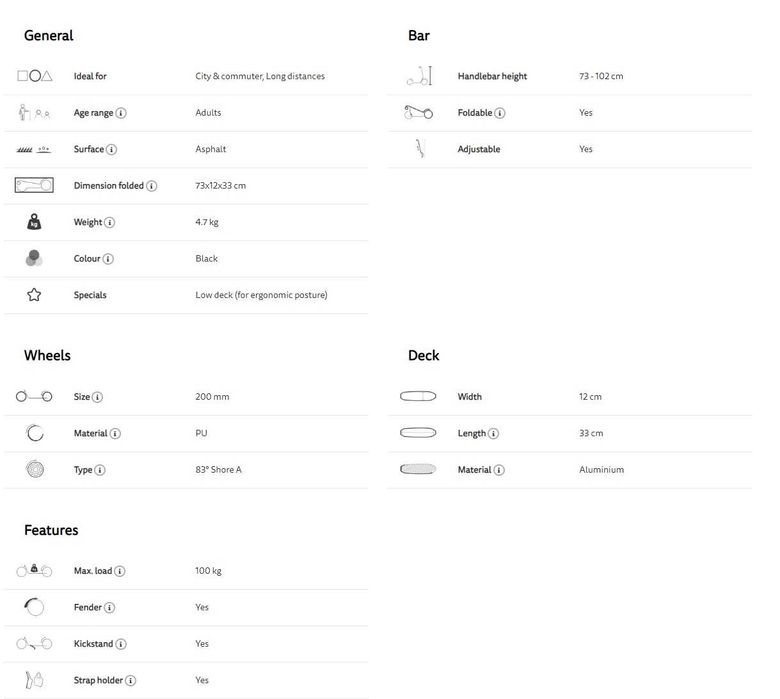Image resolution: width=780 pixels, height=699 pixels.
Task: Click info icon next to Dimension folded
Action: point(152,186)
